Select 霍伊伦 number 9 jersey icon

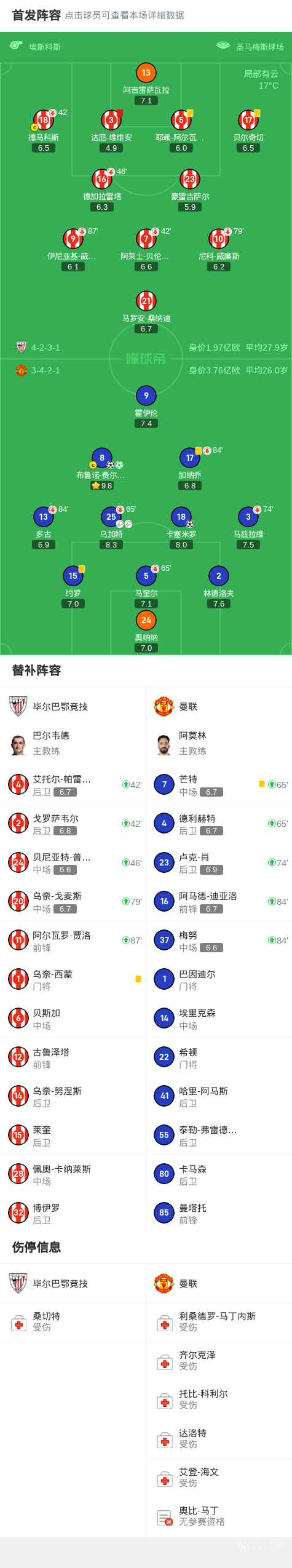[x=146, y=396]
